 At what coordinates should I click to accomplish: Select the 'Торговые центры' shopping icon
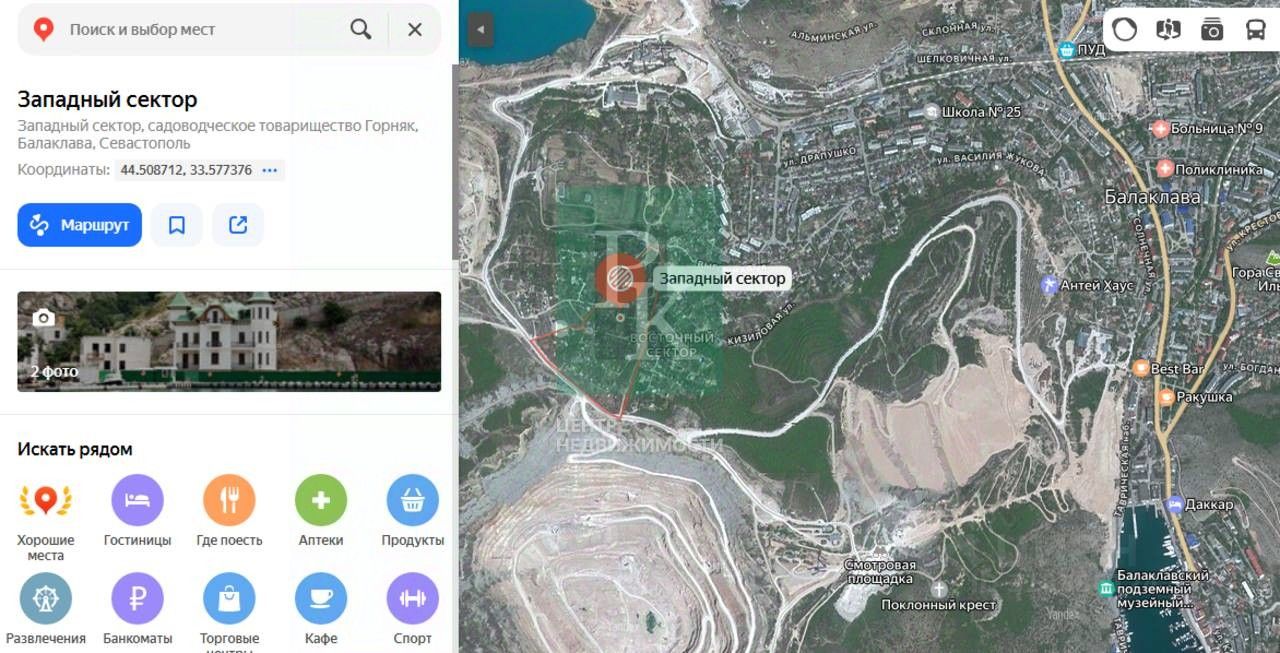(229, 598)
